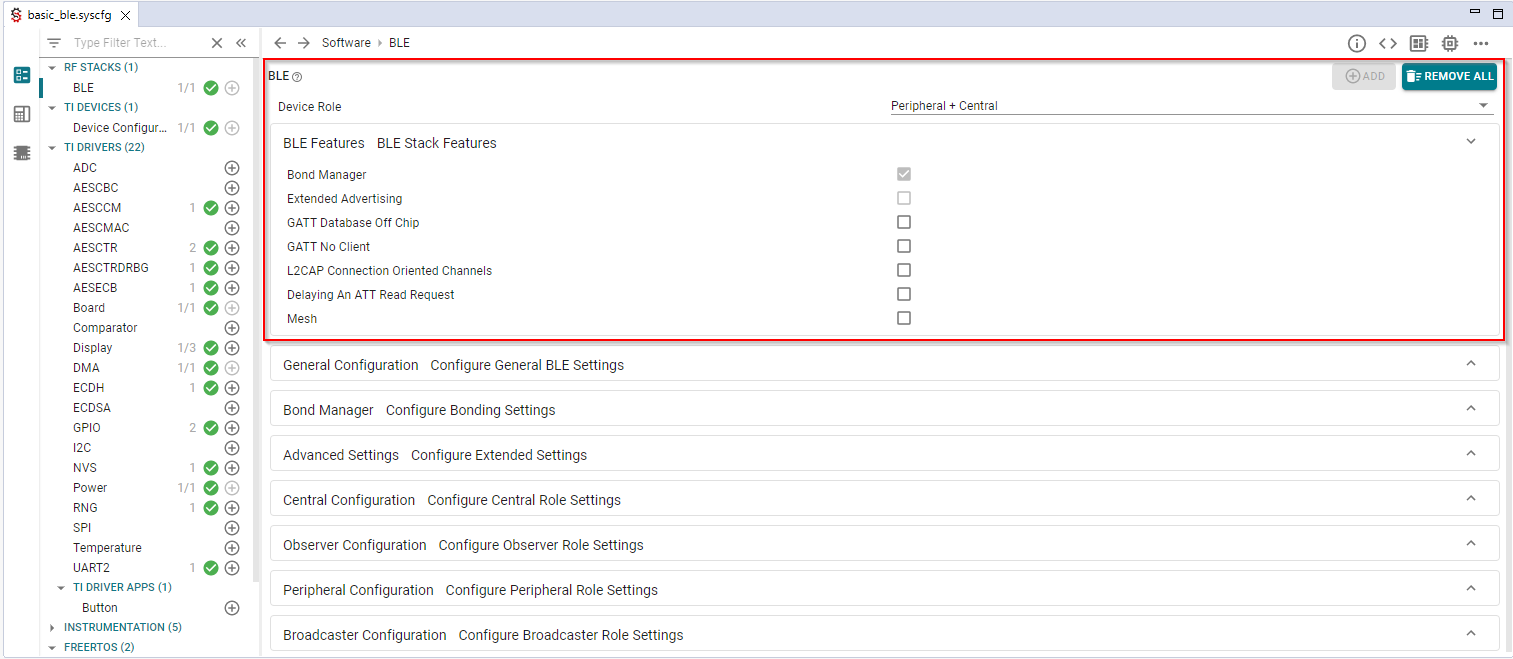Screen dimensions: 1513x659
Task: Collapse the BLE Features section
Action: click(x=1470, y=141)
